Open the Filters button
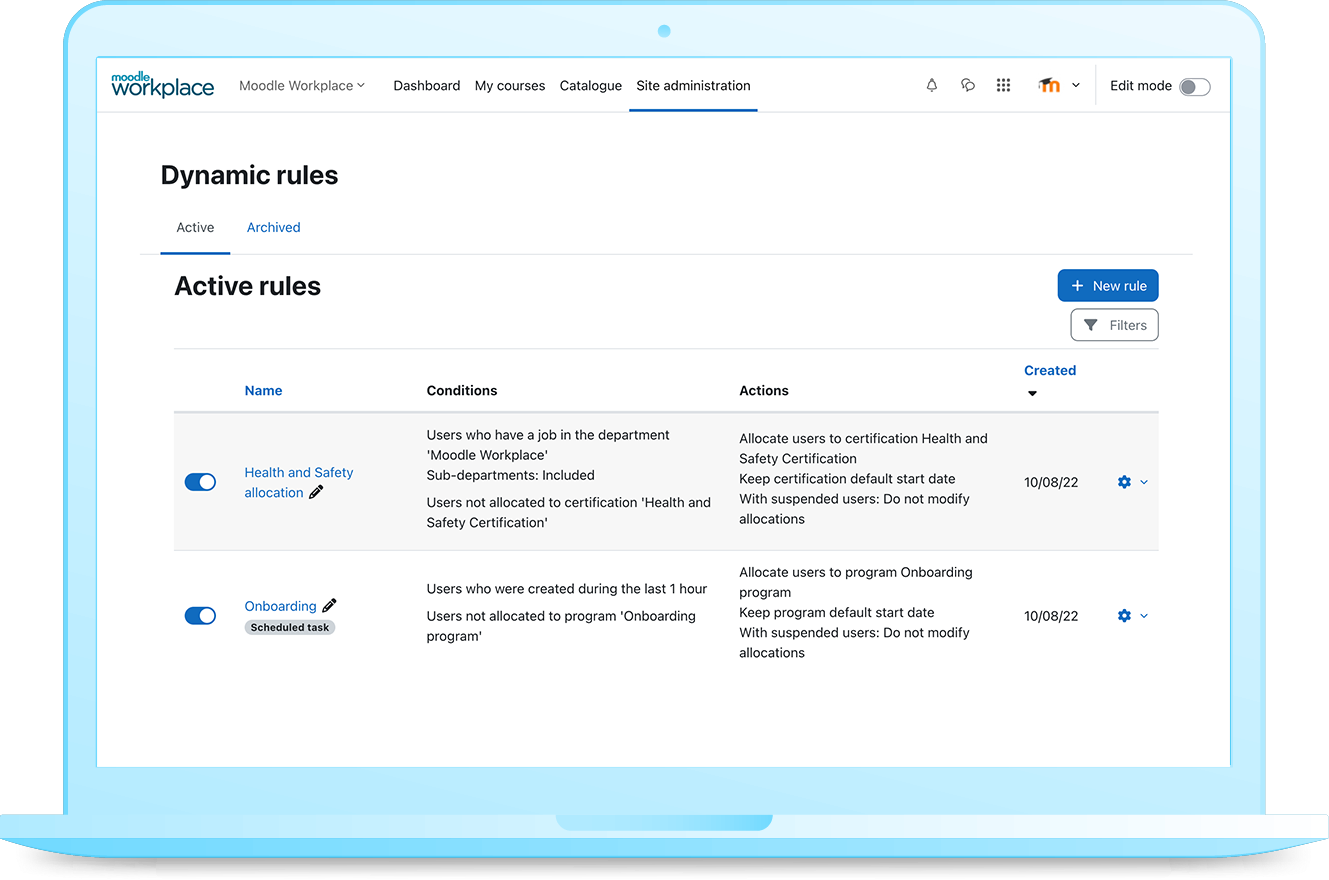Viewport: 1329px width, 880px height. pyautogui.click(x=1114, y=325)
